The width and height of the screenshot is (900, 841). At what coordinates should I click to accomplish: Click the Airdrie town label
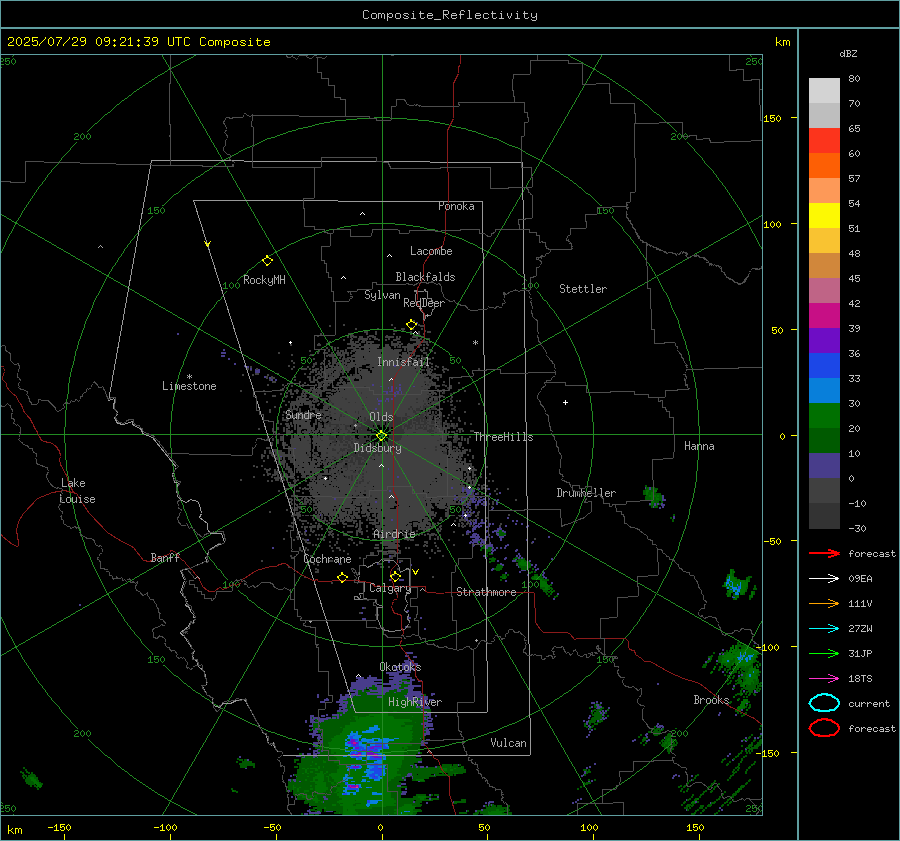(x=394, y=534)
